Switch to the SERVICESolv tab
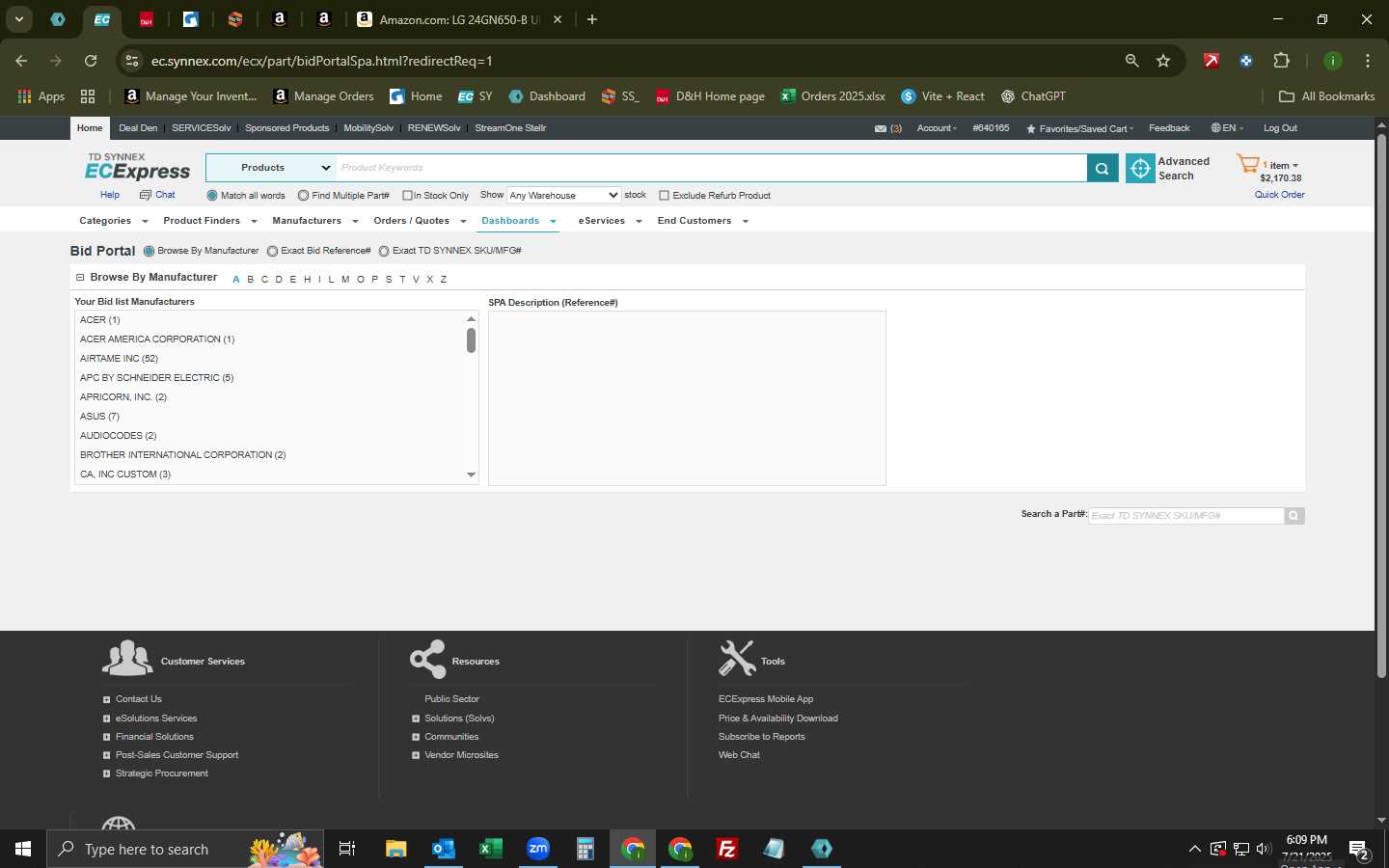1389x868 pixels. point(202,128)
